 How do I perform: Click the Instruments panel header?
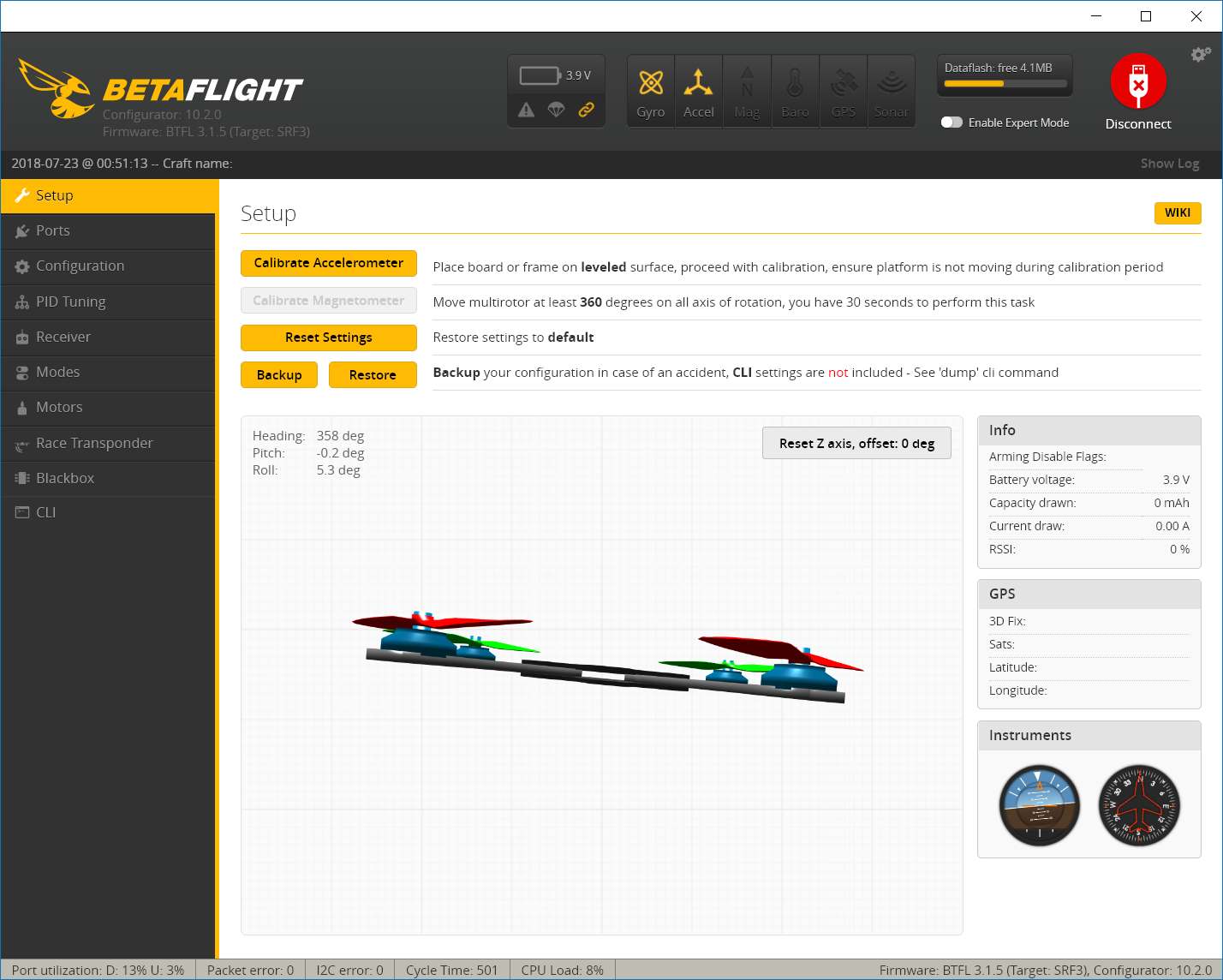tap(1089, 735)
